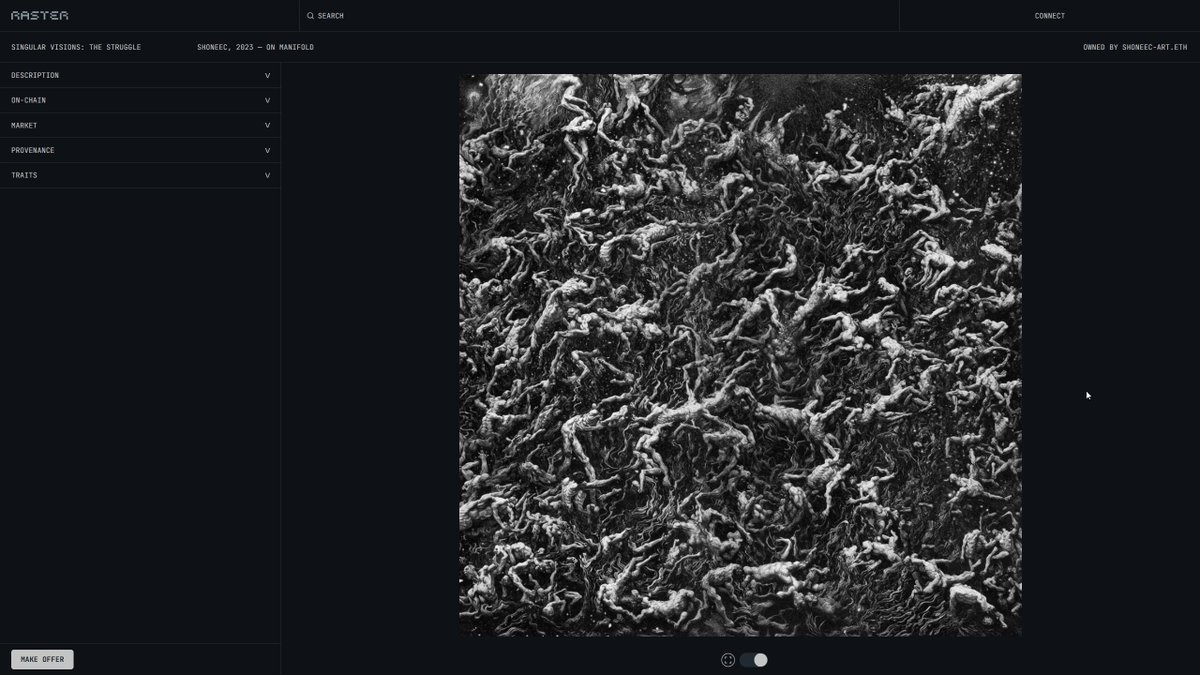Open fullscreen view of the artwork
Viewport: 1200px width, 675px height.
(x=728, y=660)
